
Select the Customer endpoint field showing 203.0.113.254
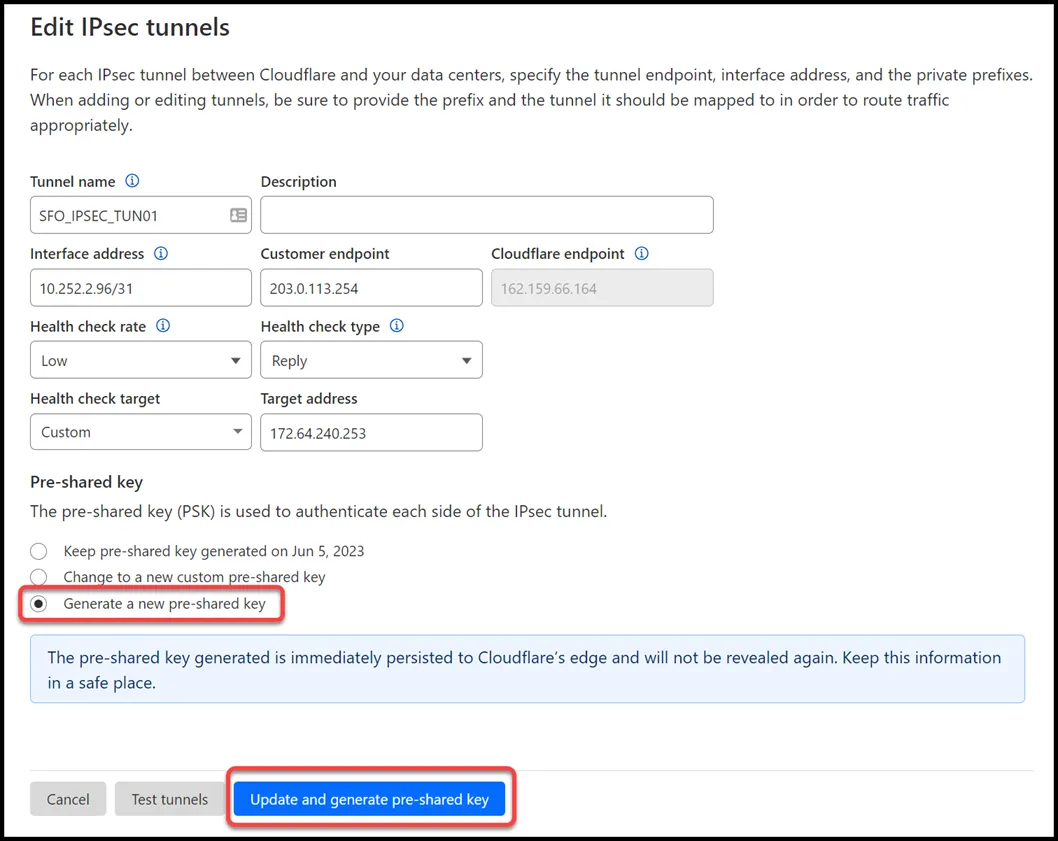[x=371, y=287]
